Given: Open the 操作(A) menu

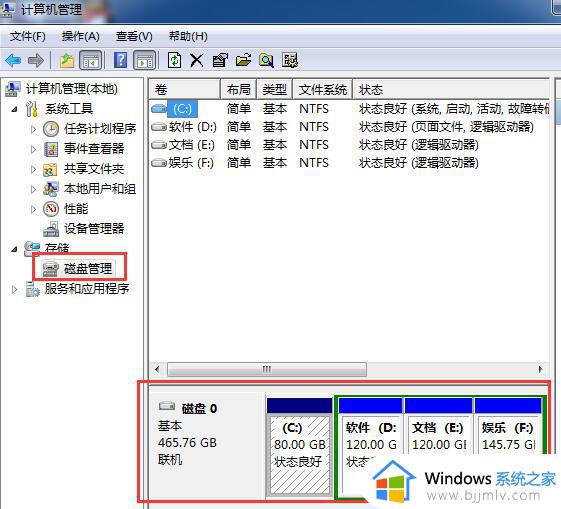Looking at the screenshot, I should [81, 36].
